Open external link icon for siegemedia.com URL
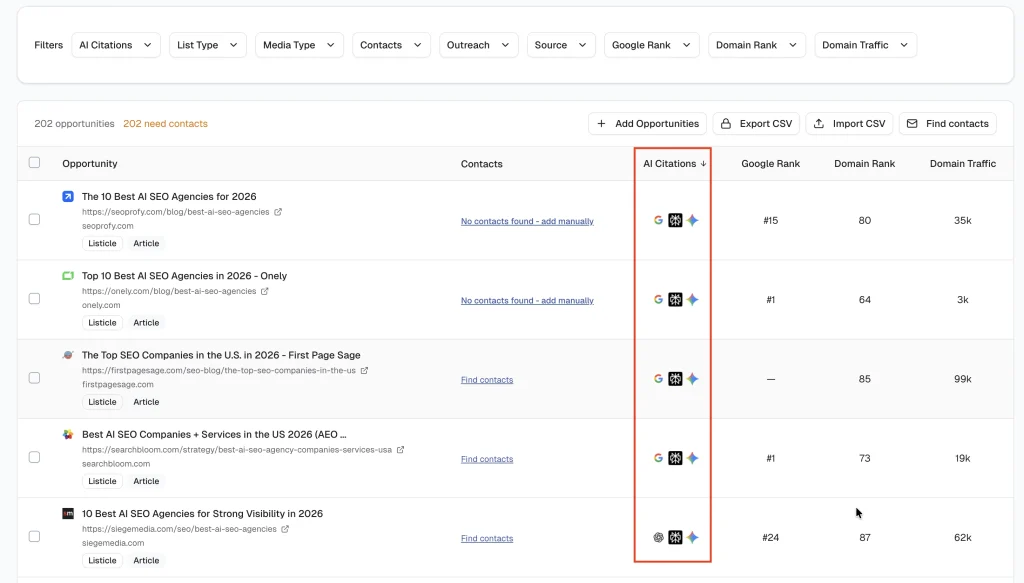Viewport: 1024px width, 583px height. (x=285, y=529)
